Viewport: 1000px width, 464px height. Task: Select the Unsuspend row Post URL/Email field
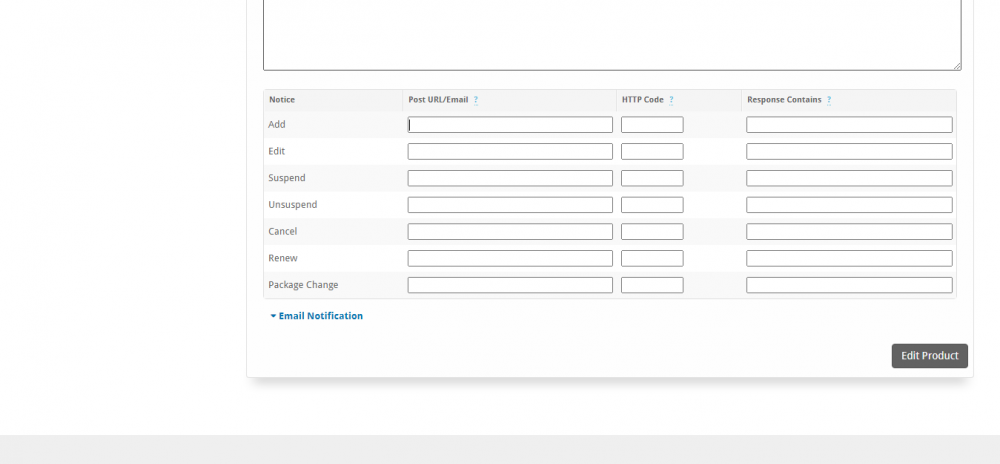coord(510,205)
